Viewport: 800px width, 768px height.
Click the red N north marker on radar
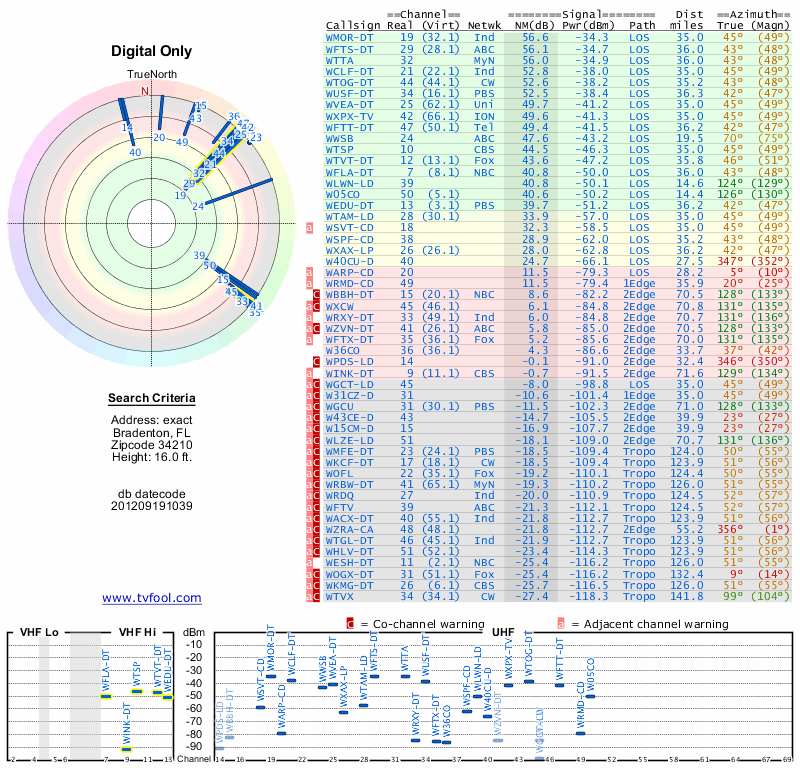145,91
